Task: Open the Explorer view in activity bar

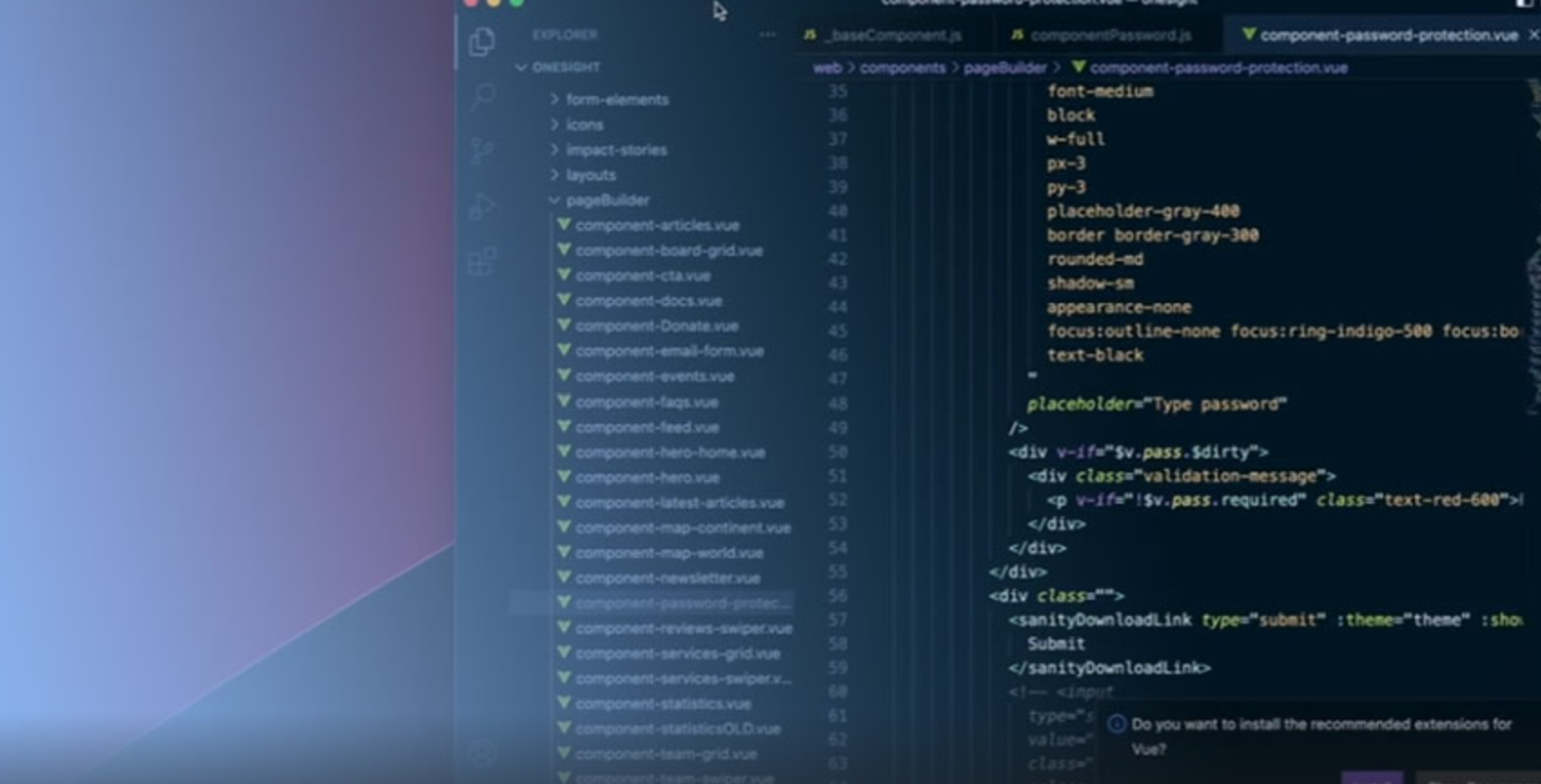Action: pos(482,42)
